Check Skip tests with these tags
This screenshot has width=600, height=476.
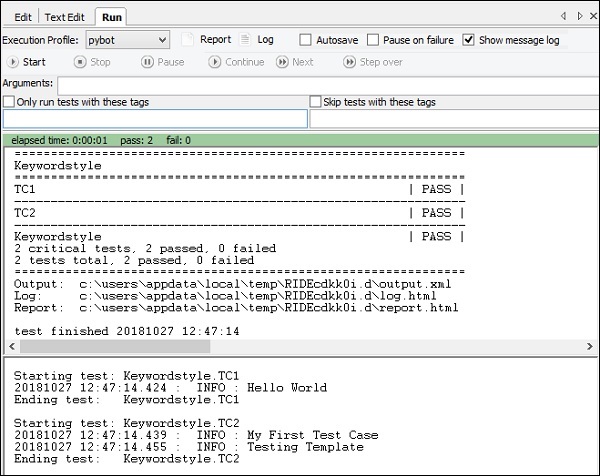coord(316,102)
